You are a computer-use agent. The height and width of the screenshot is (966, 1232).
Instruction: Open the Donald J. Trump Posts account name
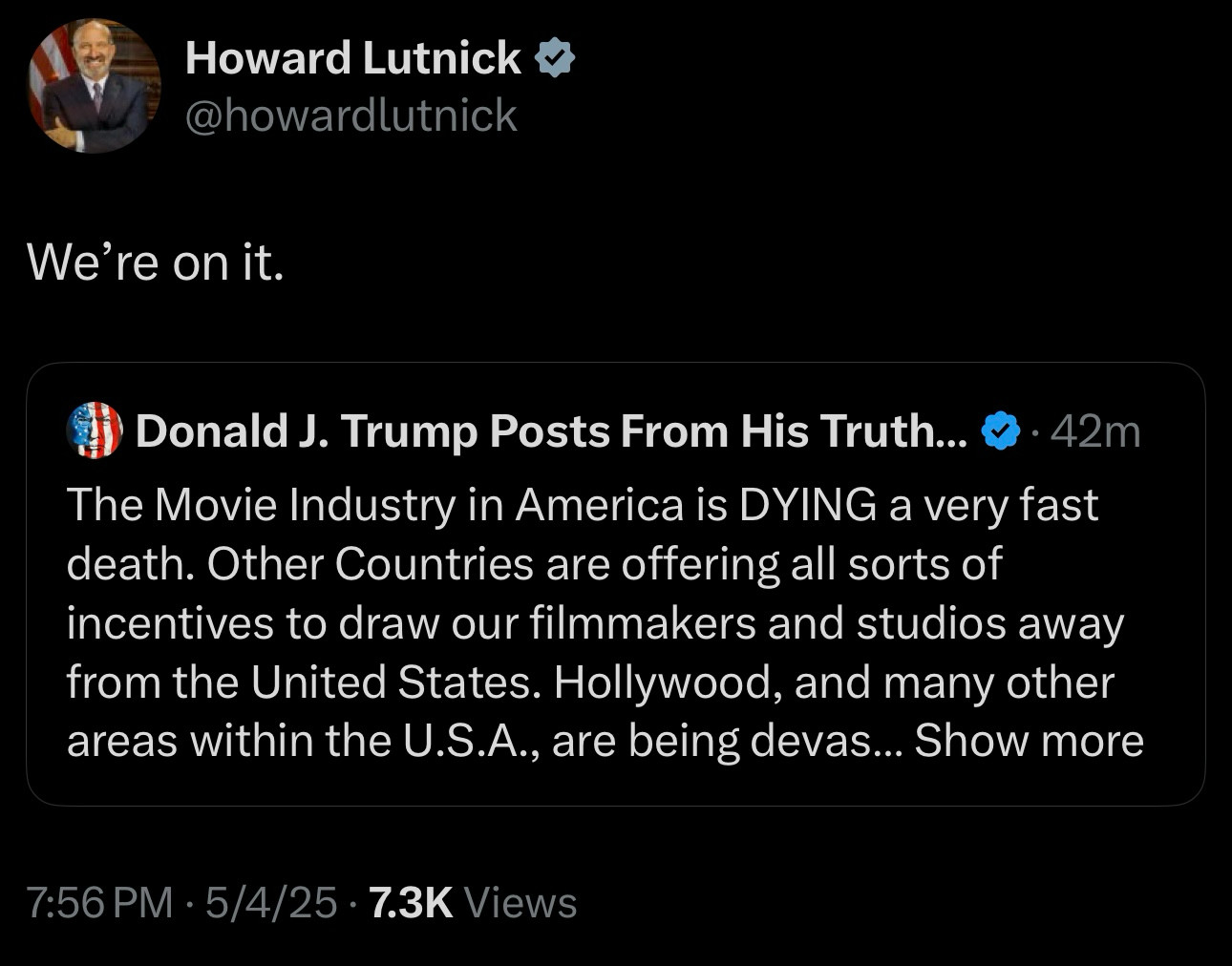coord(552,431)
